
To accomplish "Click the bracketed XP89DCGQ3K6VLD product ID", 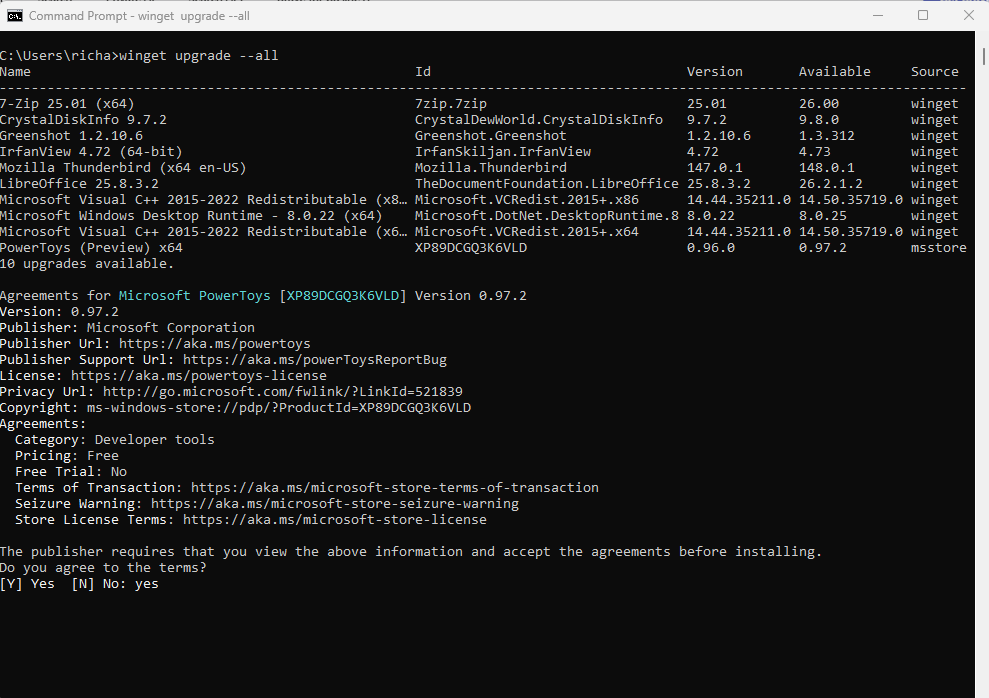I will [343, 296].
